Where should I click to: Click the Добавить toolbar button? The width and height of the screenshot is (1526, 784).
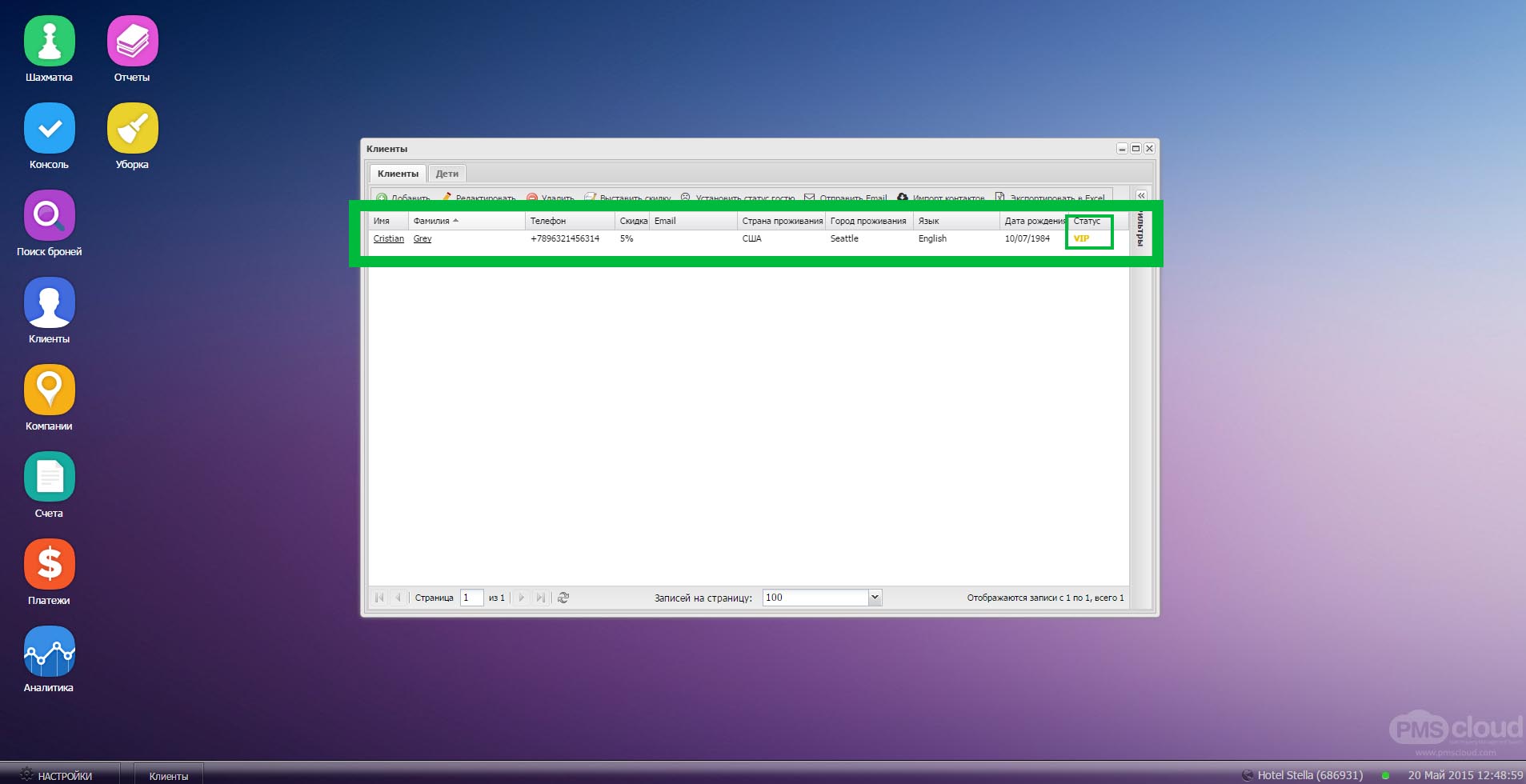(403, 198)
